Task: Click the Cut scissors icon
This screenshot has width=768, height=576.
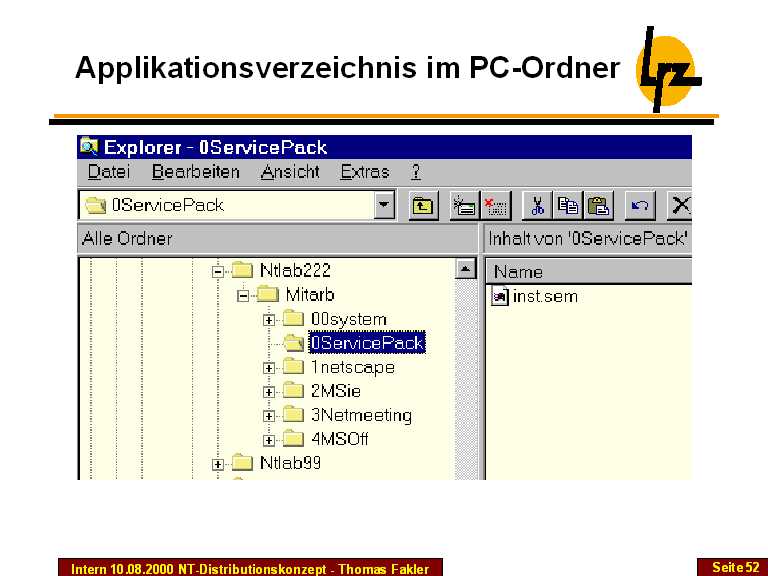Action: pos(537,206)
